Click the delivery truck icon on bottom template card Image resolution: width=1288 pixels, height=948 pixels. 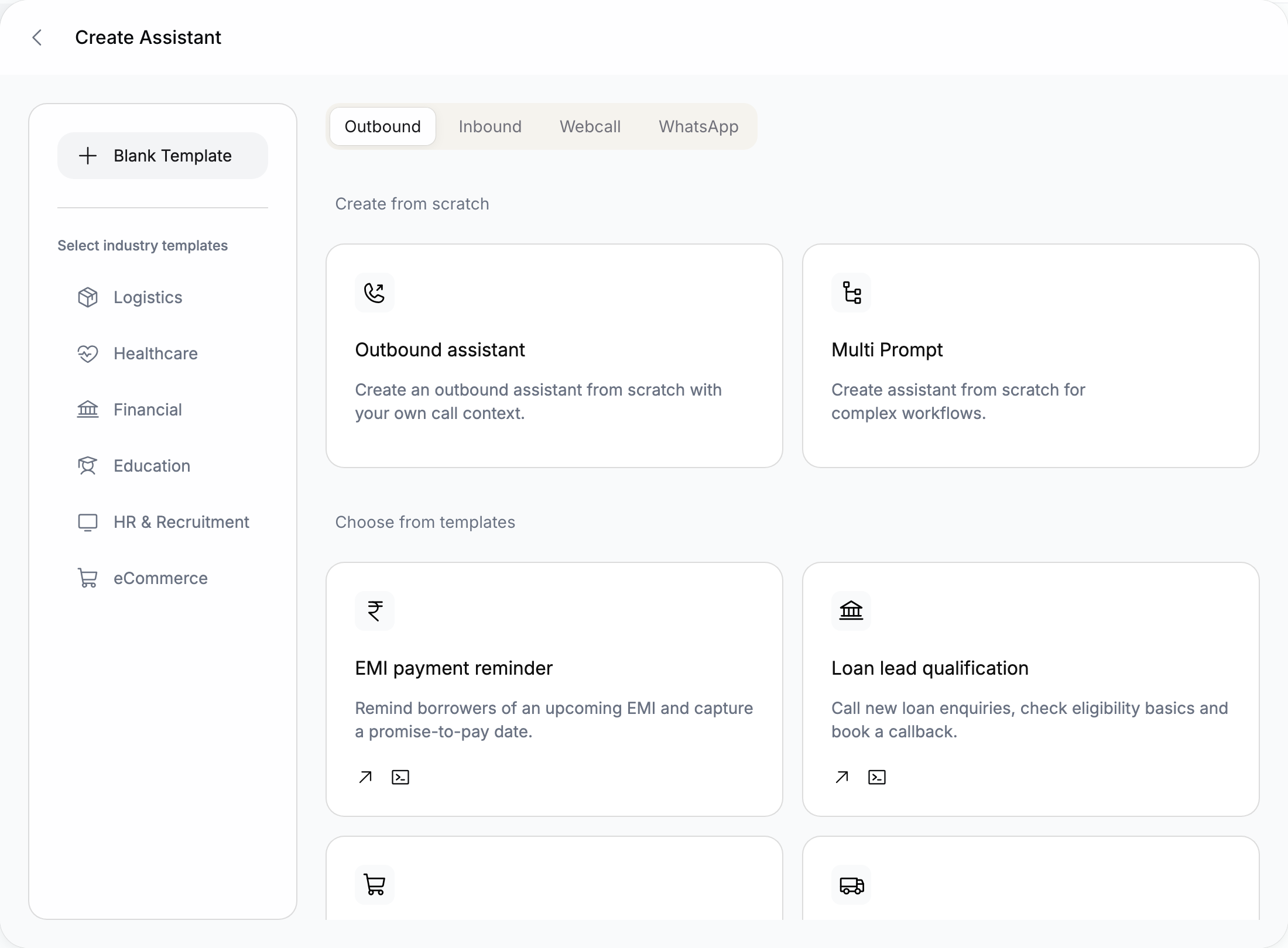pyautogui.click(x=851, y=885)
